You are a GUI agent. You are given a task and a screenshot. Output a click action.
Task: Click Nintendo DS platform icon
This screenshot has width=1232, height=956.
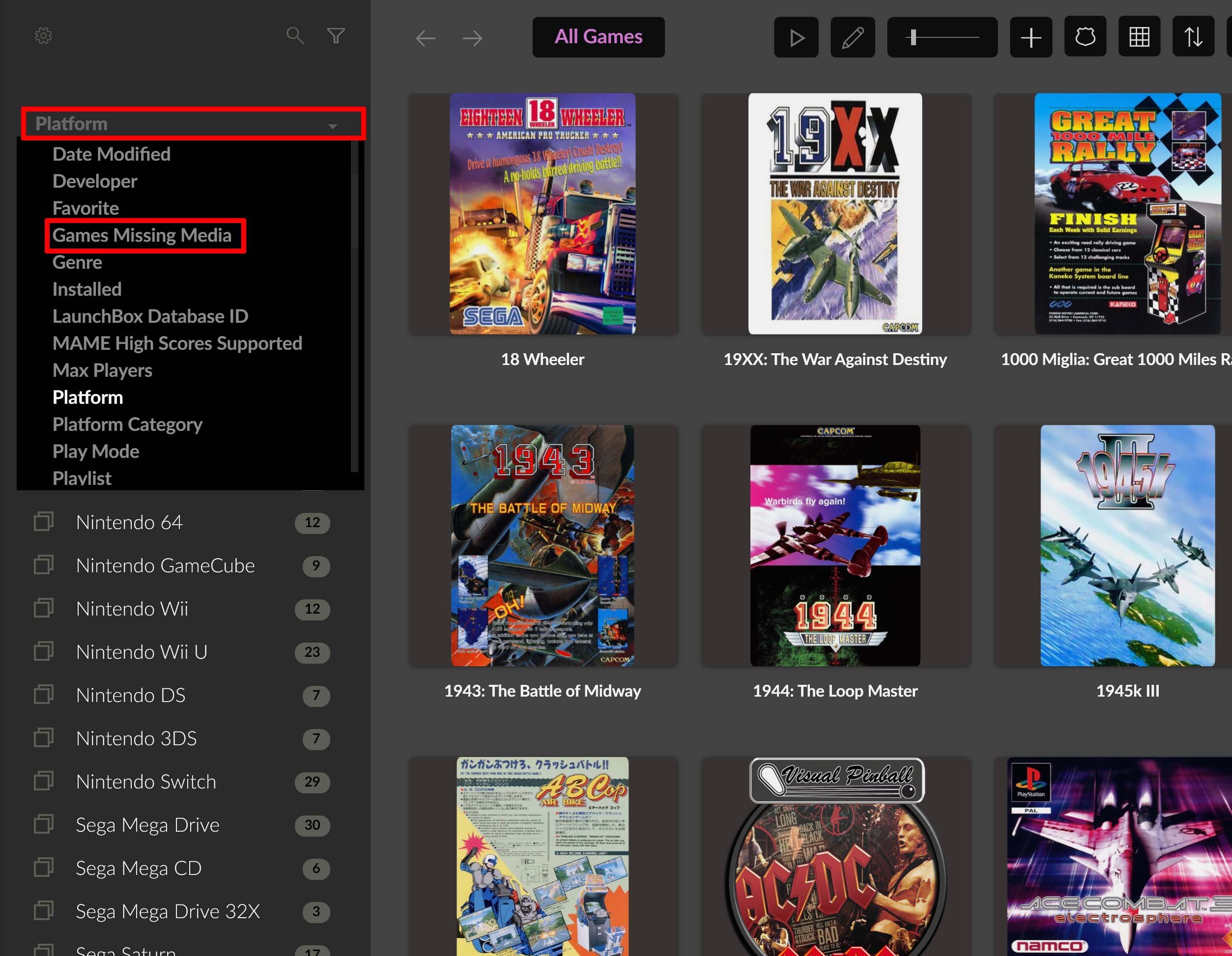43,695
